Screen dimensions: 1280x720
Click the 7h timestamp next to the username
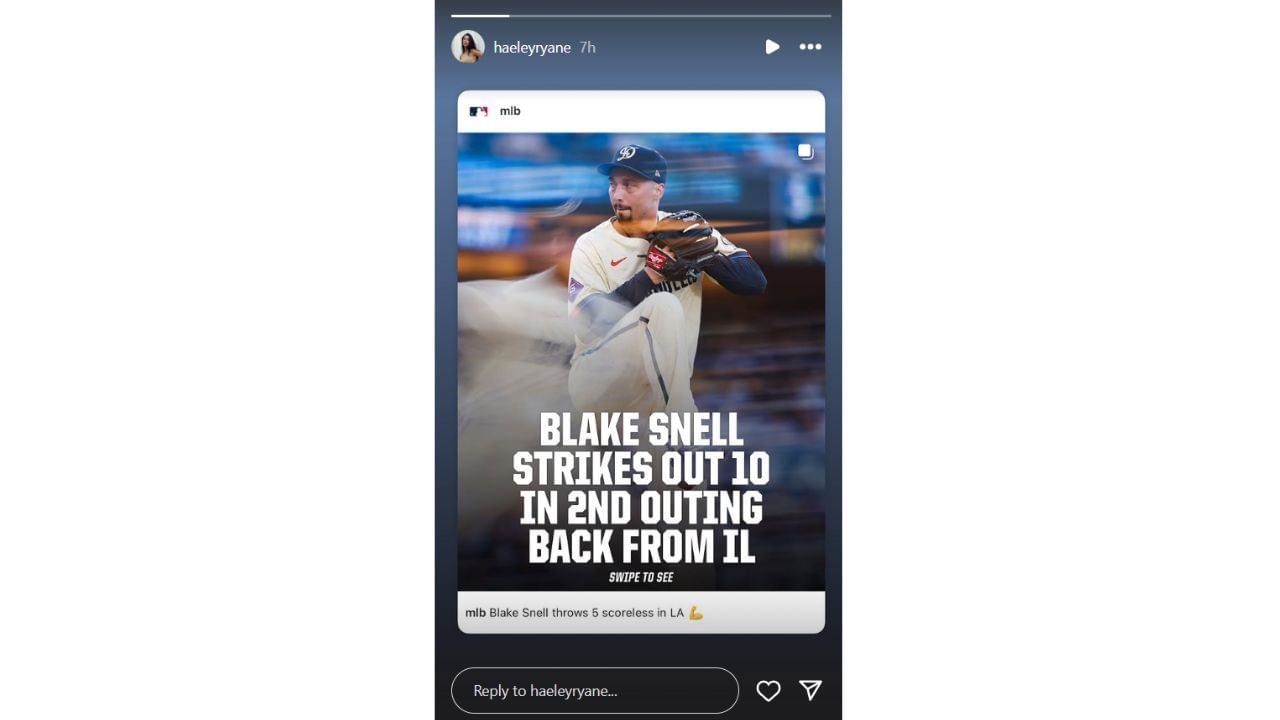tap(588, 47)
